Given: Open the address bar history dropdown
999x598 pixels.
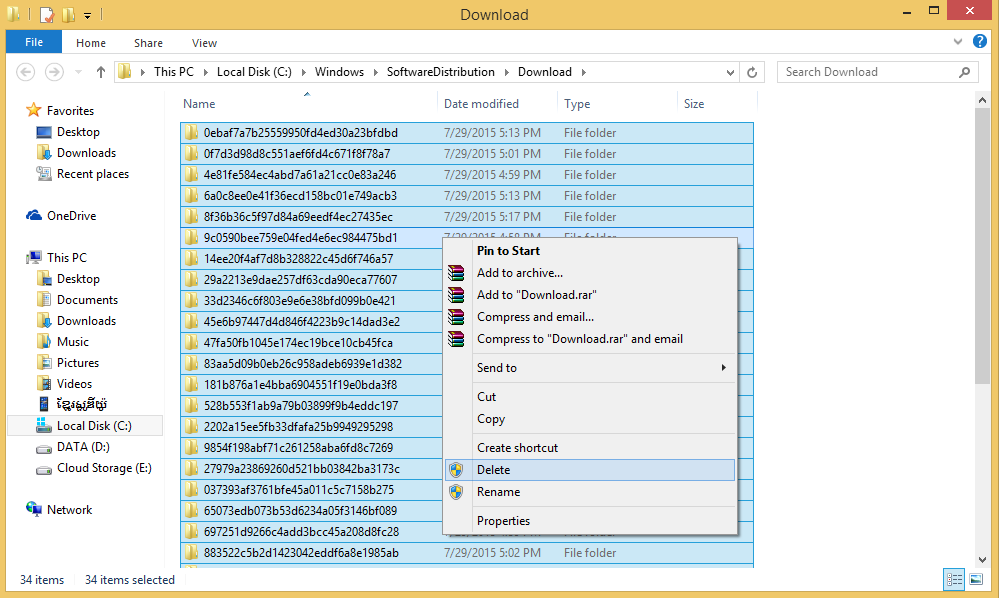Looking at the screenshot, I should click(x=730, y=73).
